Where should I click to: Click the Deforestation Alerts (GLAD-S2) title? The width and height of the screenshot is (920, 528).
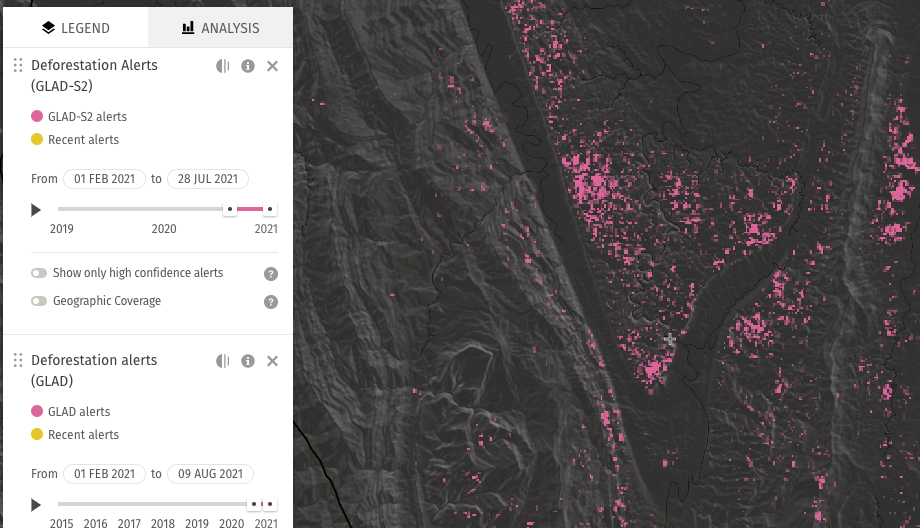tap(94, 76)
